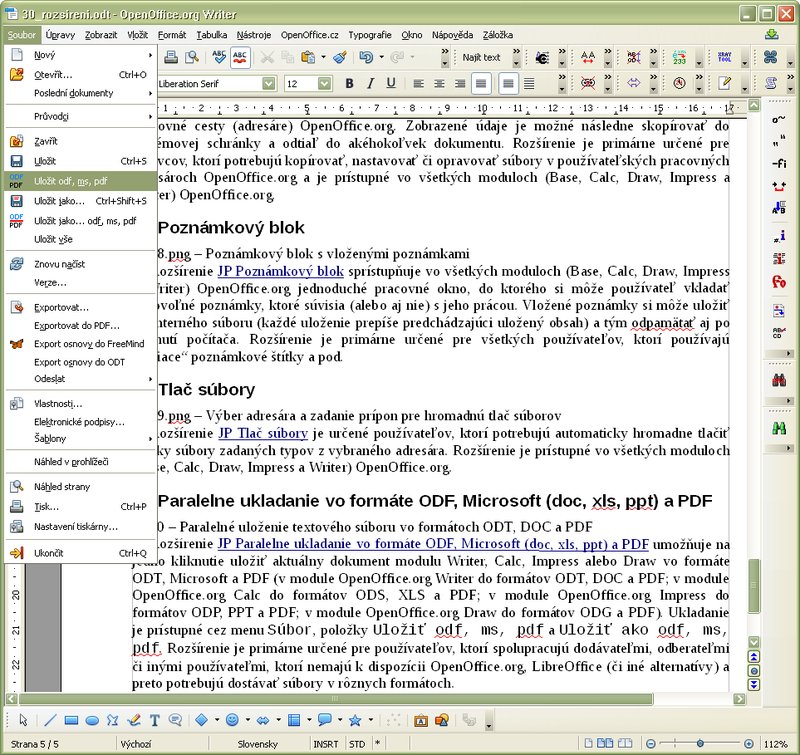Click the download update icon at top right
Viewport: 800px width, 755px height.
tap(772, 35)
